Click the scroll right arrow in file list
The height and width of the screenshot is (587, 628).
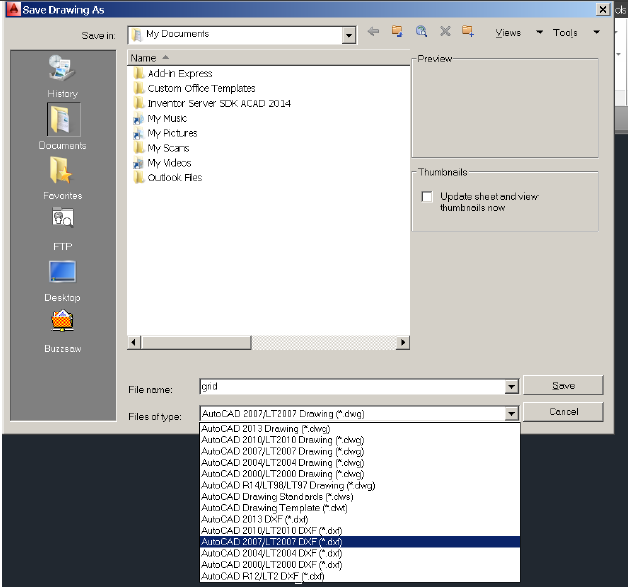tap(403, 343)
